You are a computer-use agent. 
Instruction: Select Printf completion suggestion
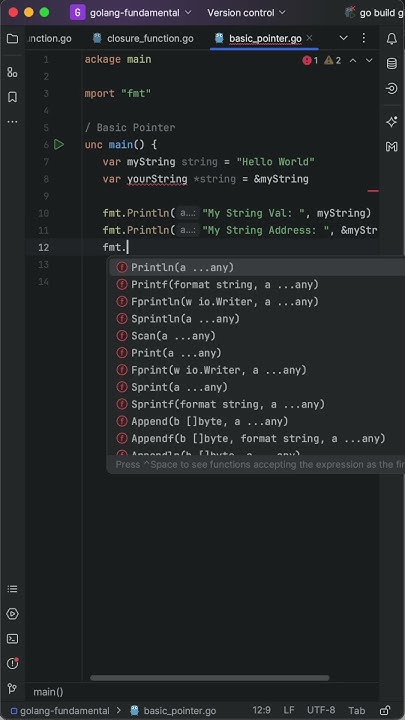(x=257, y=285)
